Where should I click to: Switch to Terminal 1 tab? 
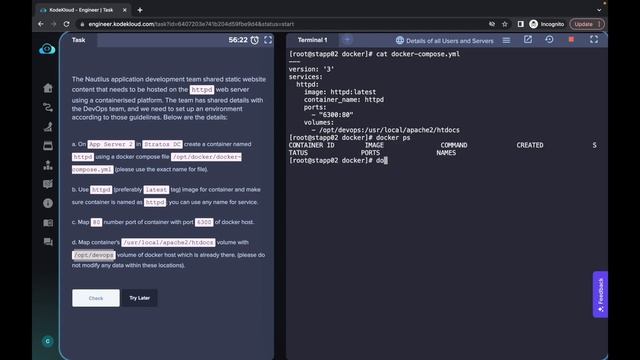point(312,40)
